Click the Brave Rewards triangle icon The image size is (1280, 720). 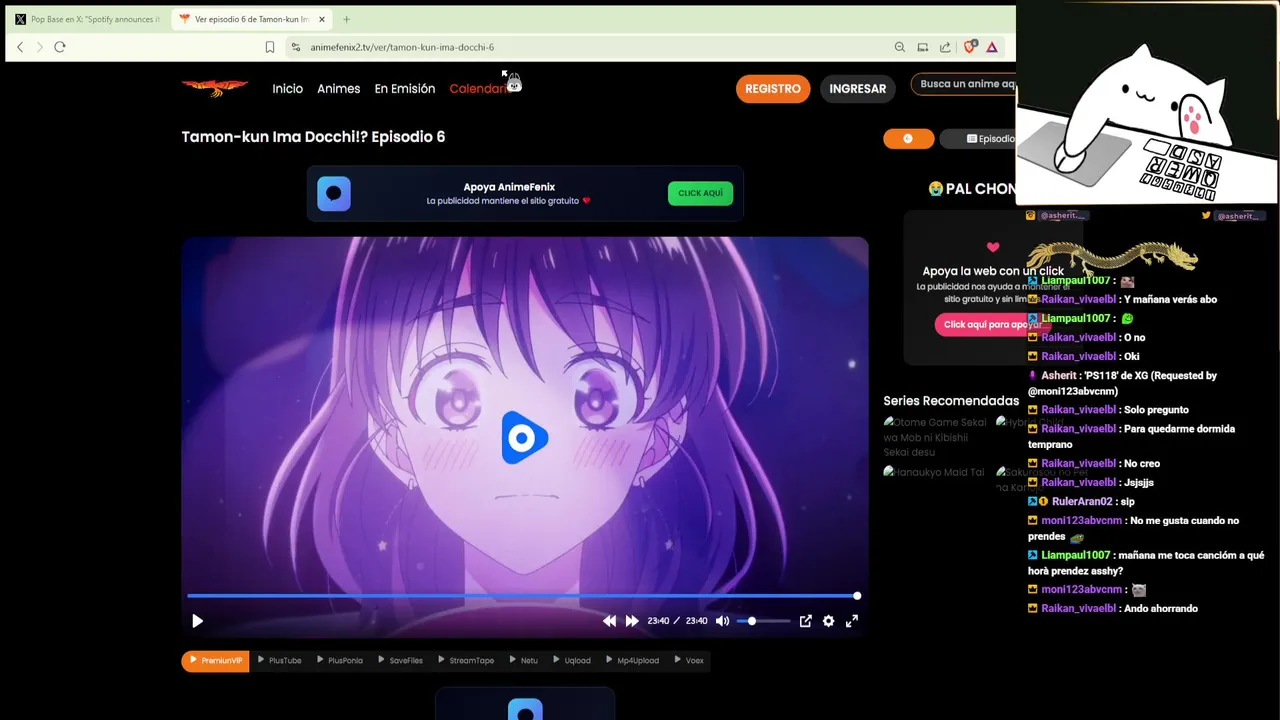992,47
